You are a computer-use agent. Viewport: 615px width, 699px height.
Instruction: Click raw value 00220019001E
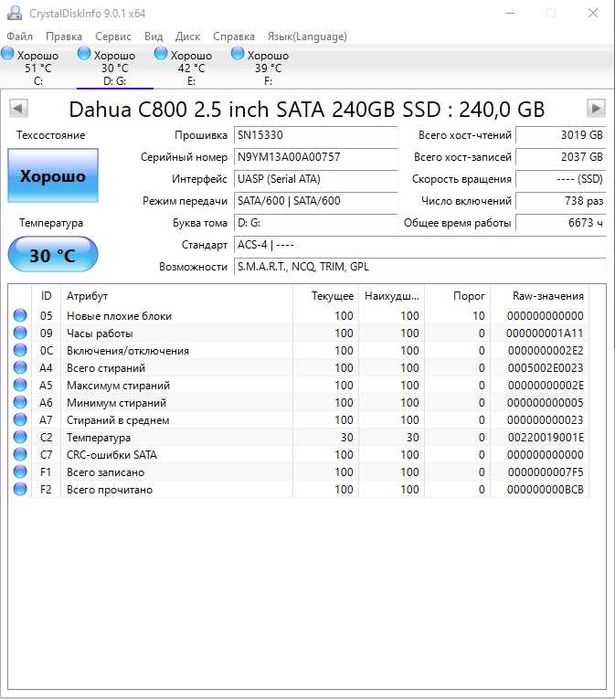tap(545, 438)
